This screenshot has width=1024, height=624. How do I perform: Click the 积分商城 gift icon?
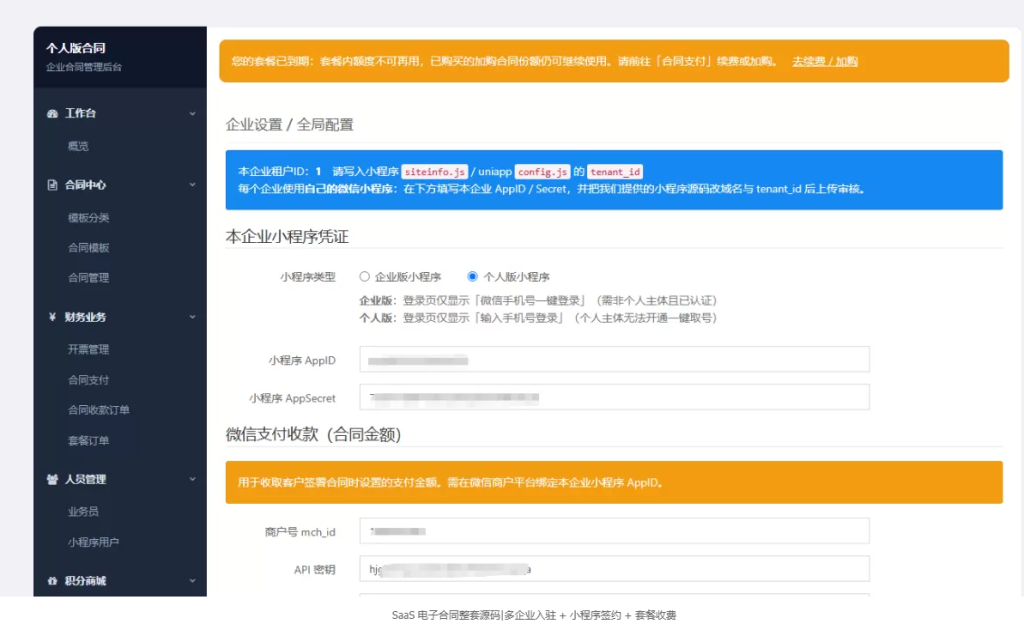pos(52,581)
